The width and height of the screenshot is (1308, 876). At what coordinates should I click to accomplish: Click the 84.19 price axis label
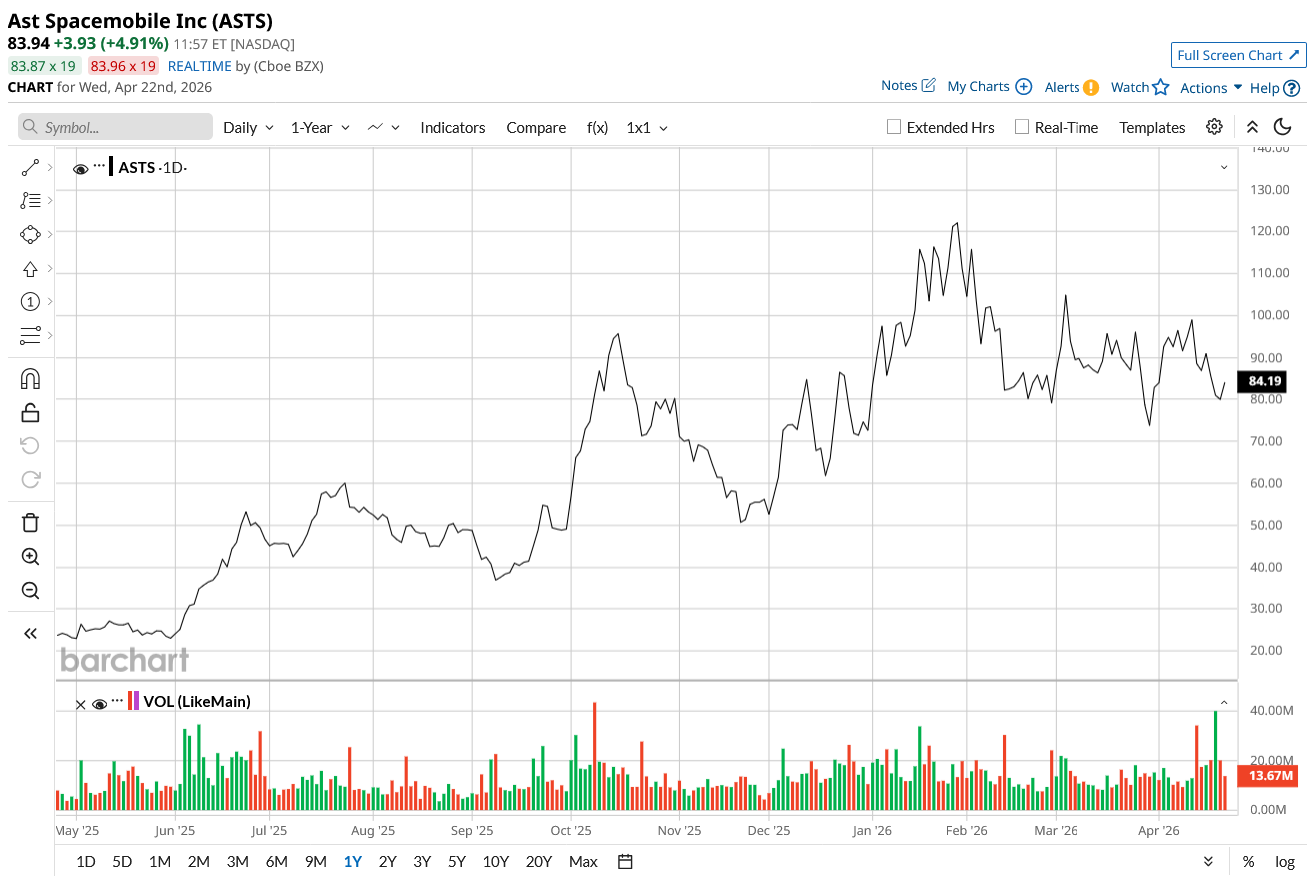(x=1264, y=381)
